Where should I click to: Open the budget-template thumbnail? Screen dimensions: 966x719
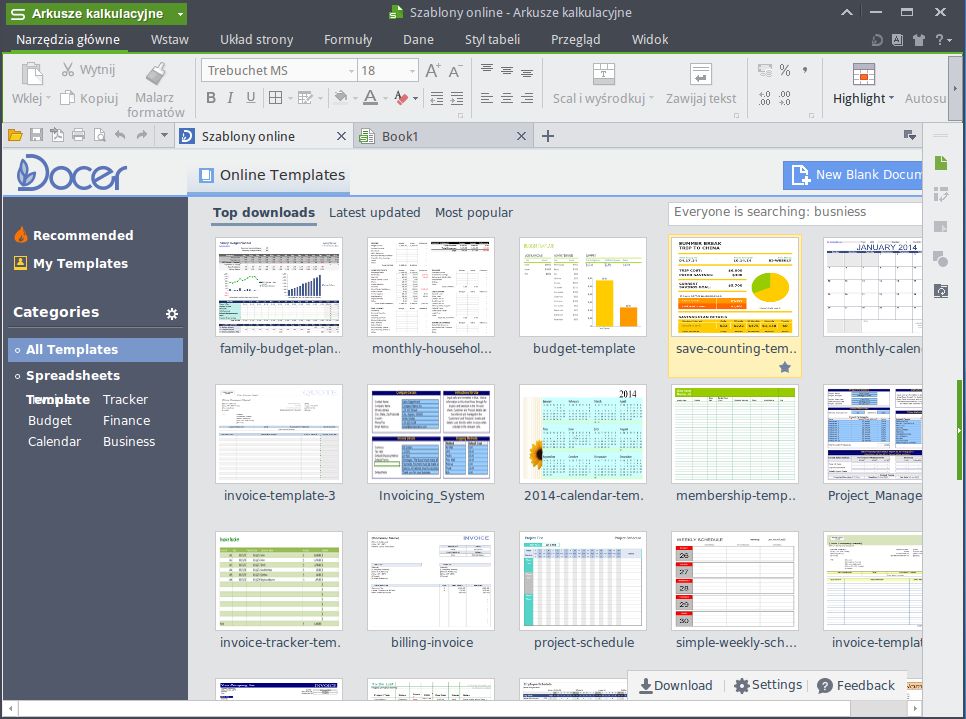(x=583, y=286)
